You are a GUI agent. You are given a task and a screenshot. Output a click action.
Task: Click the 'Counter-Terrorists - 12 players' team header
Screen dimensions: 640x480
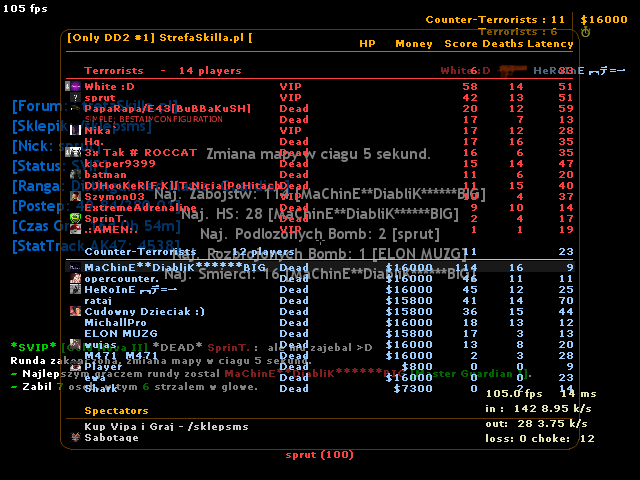click(189, 251)
